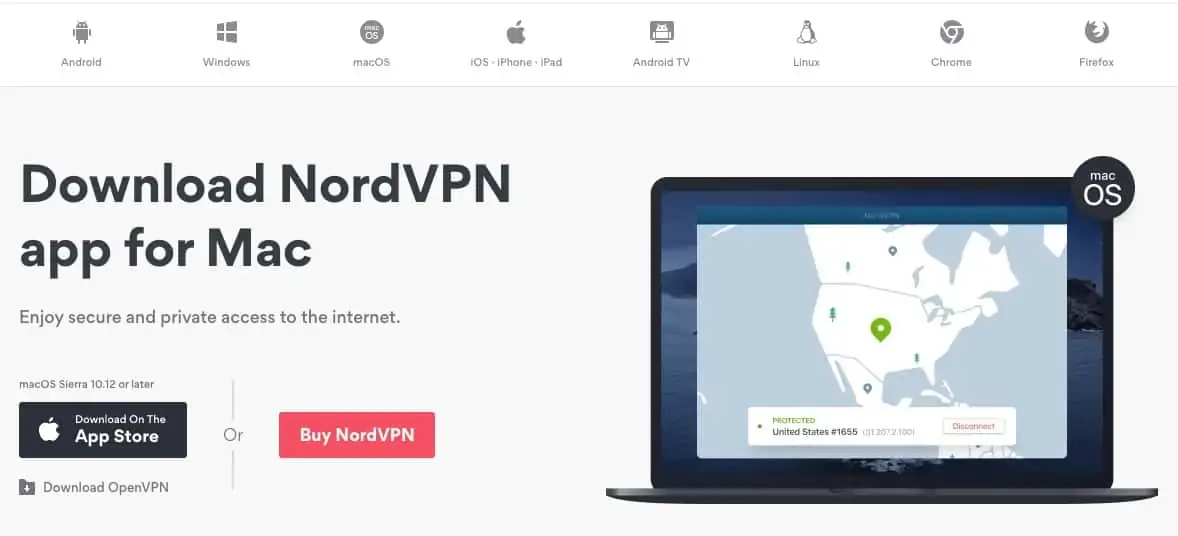
Task: Select the Apple iOS icon
Action: tap(516, 32)
